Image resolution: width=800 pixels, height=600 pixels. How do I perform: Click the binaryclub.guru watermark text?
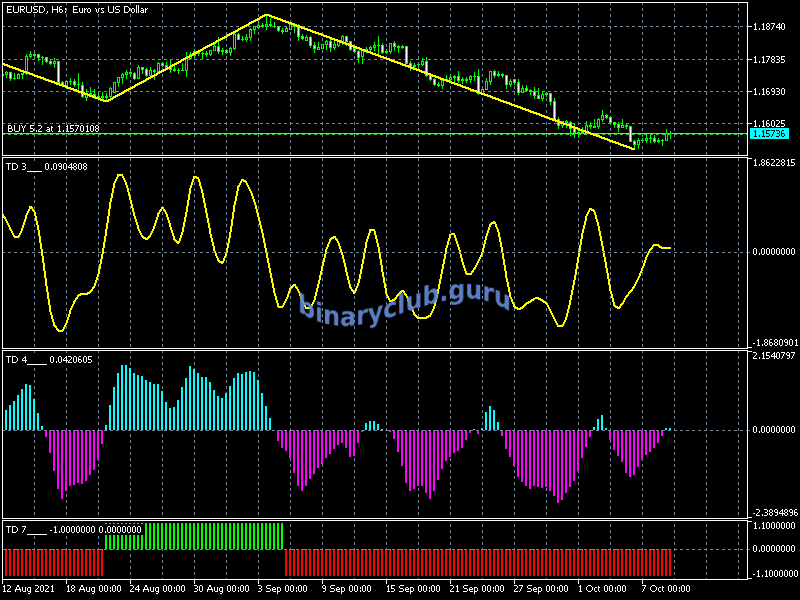(x=404, y=300)
